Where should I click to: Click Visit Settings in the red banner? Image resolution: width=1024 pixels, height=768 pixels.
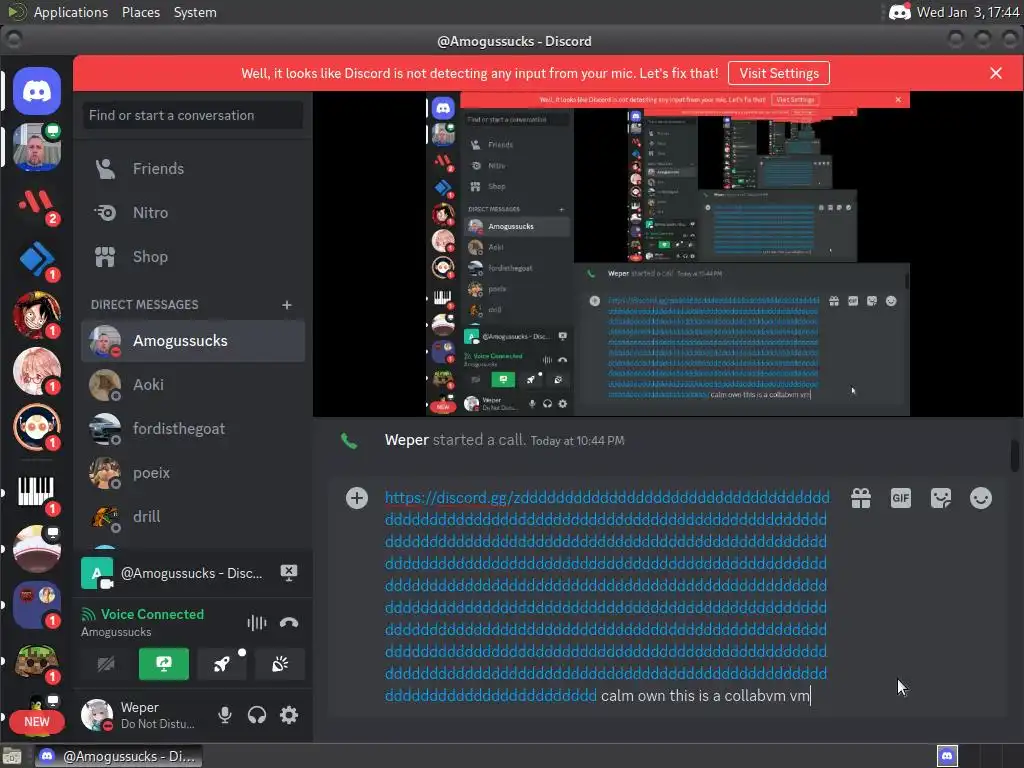tap(778, 73)
